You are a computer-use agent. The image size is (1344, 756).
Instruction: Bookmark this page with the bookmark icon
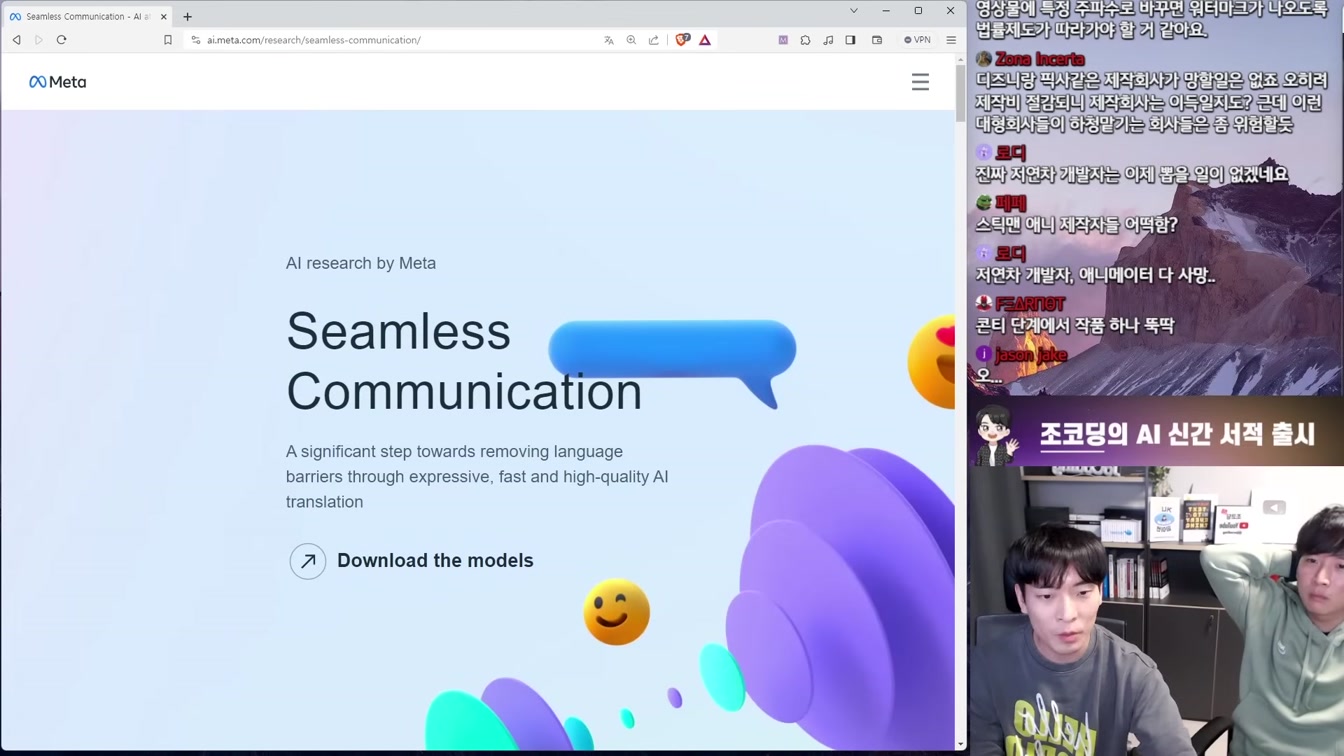pos(168,40)
